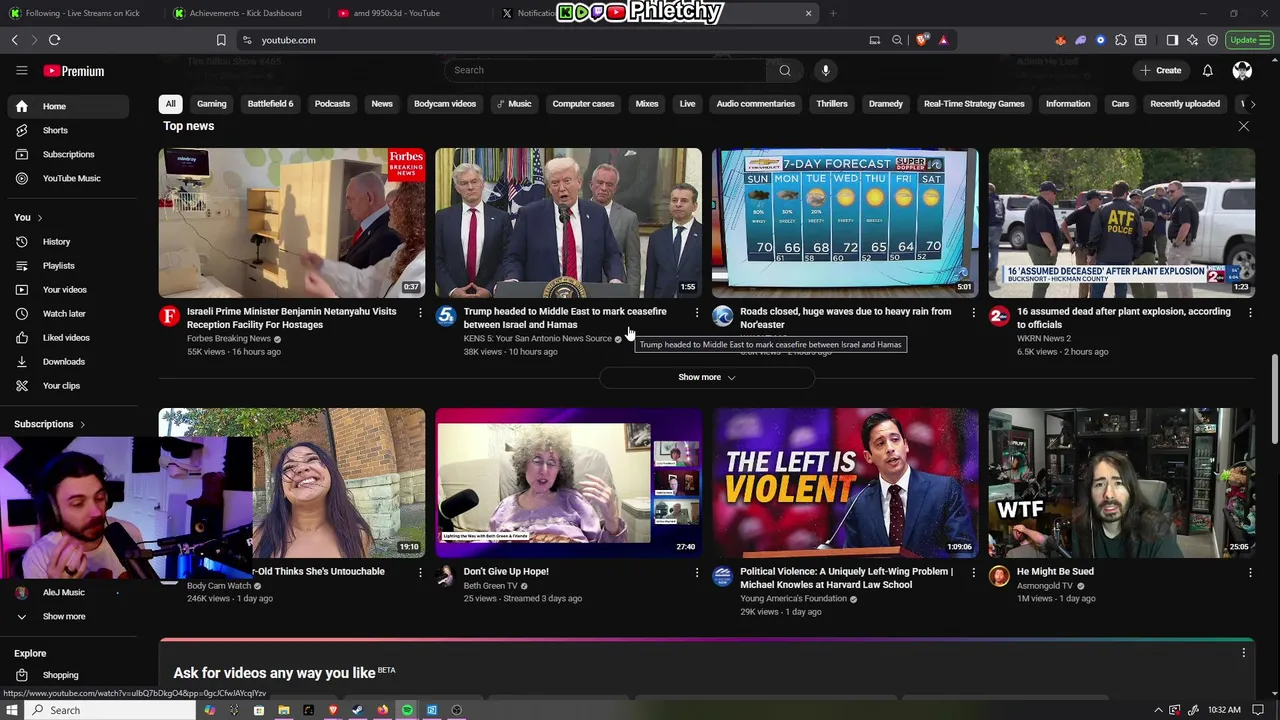Open Steam from the taskbar
The height and width of the screenshot is (720, 1280).
coord(358,710)
